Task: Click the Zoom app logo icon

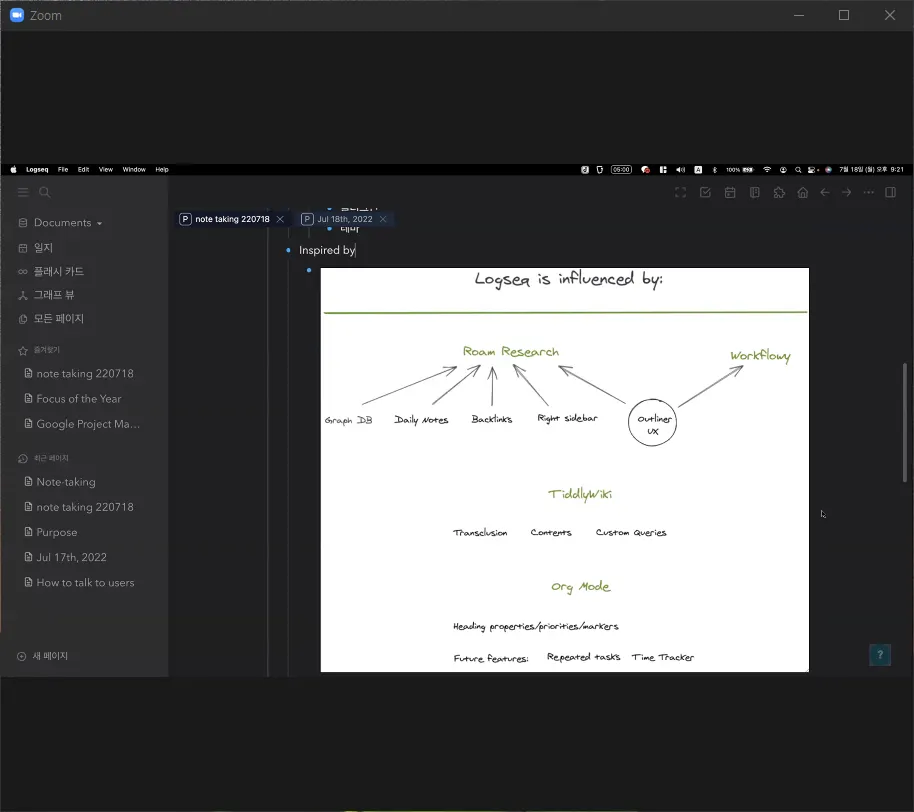Action: (17, 15)
